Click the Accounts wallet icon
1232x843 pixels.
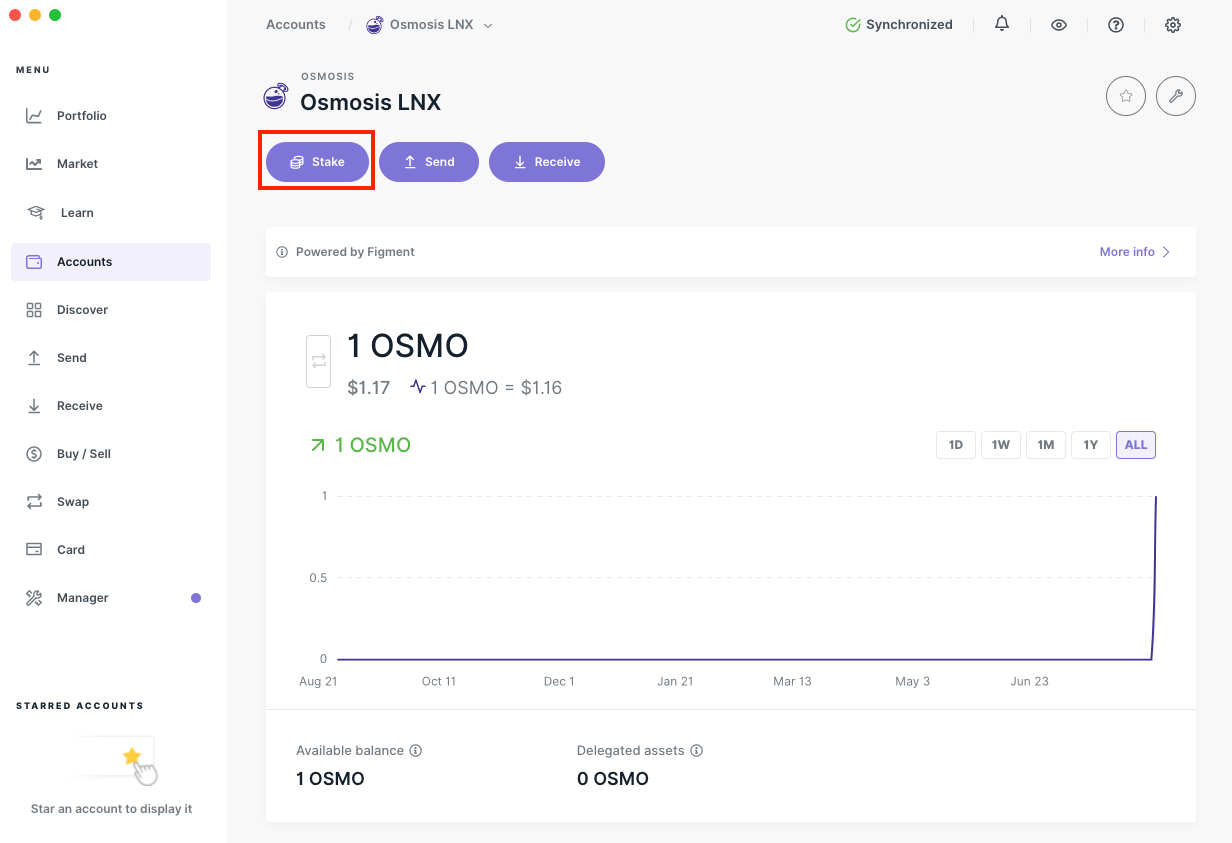click(x=34, y=262)
